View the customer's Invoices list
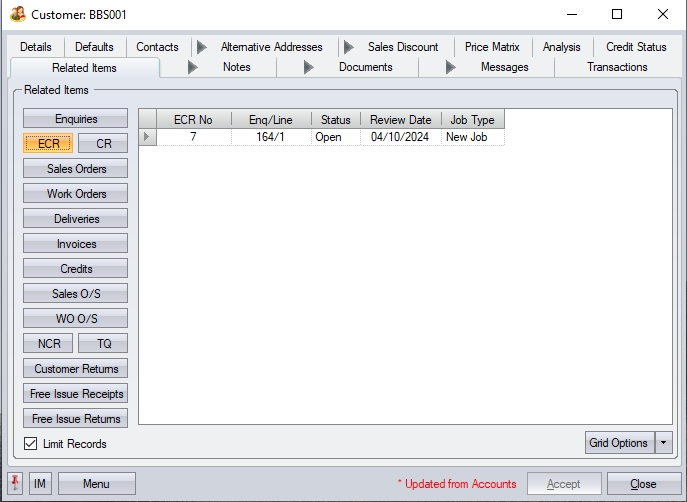The width and height of the screenshot is (687, 502). tap(76, 244)
